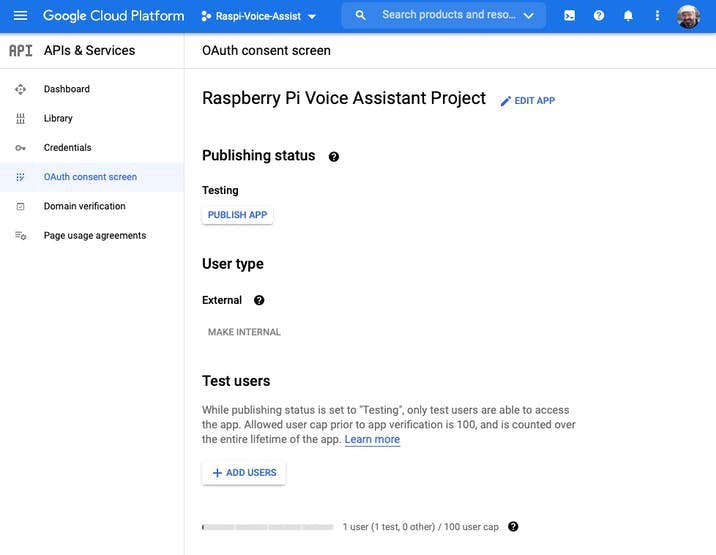The width and height of the screenshot is (716, 555).
Task: Open the three-dot settings menu
Action: coord(657,16)
